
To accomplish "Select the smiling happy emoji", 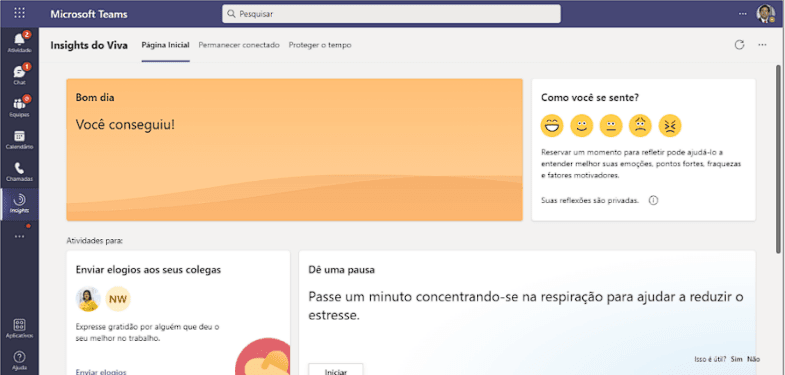I will 581,125.
